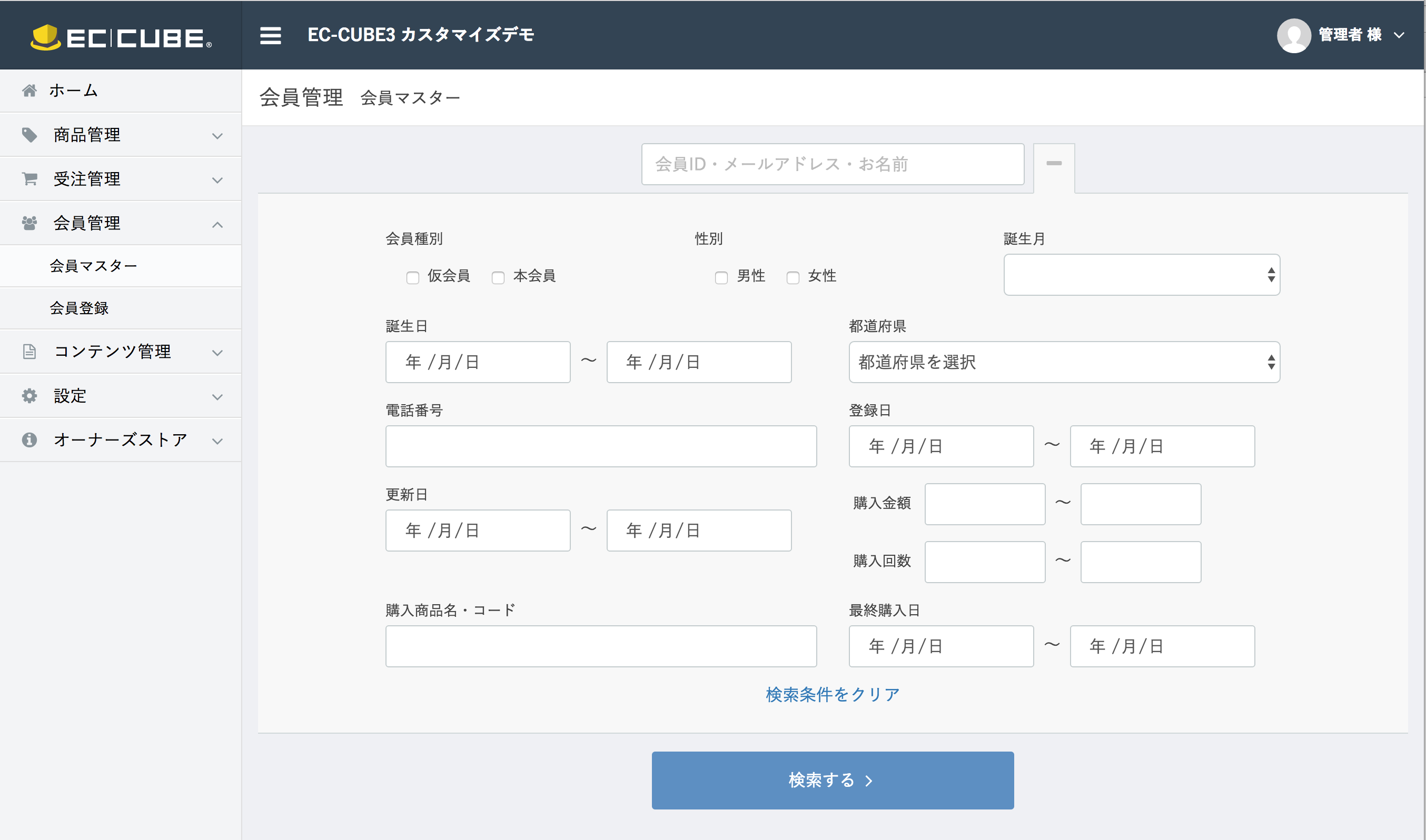Tick the 女性 gender checkbox
1426x840 pixels.
pos(793,278)
